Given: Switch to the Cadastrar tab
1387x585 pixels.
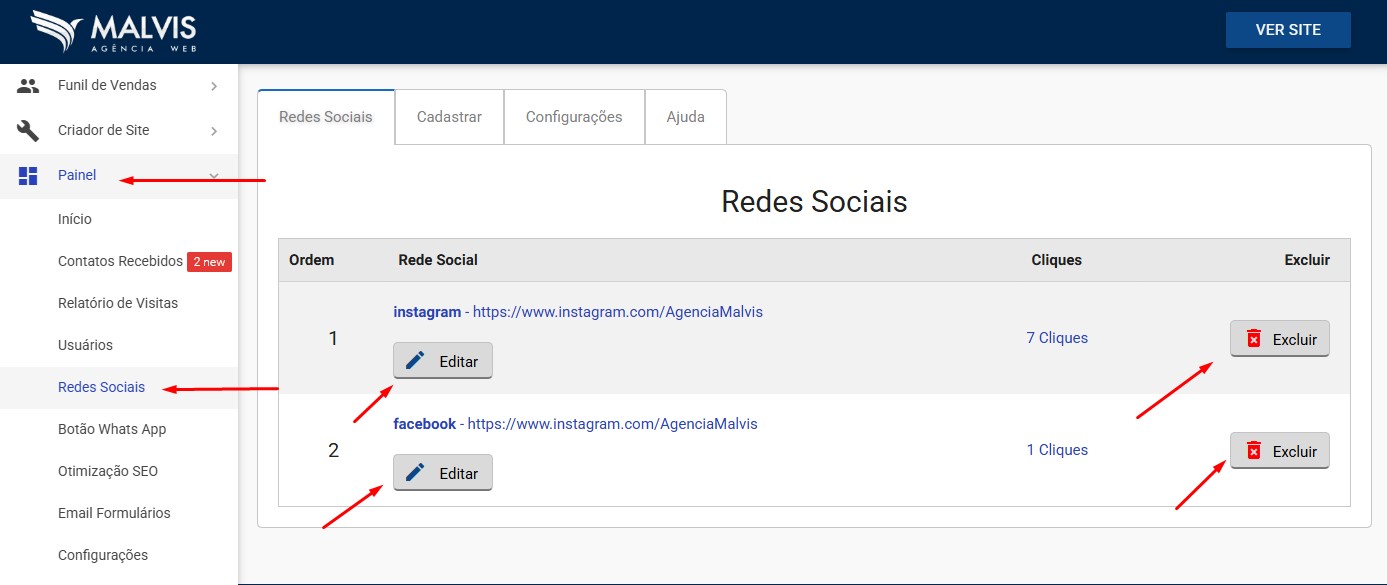Looking at the screenshot, I should [x=449, y=117].
